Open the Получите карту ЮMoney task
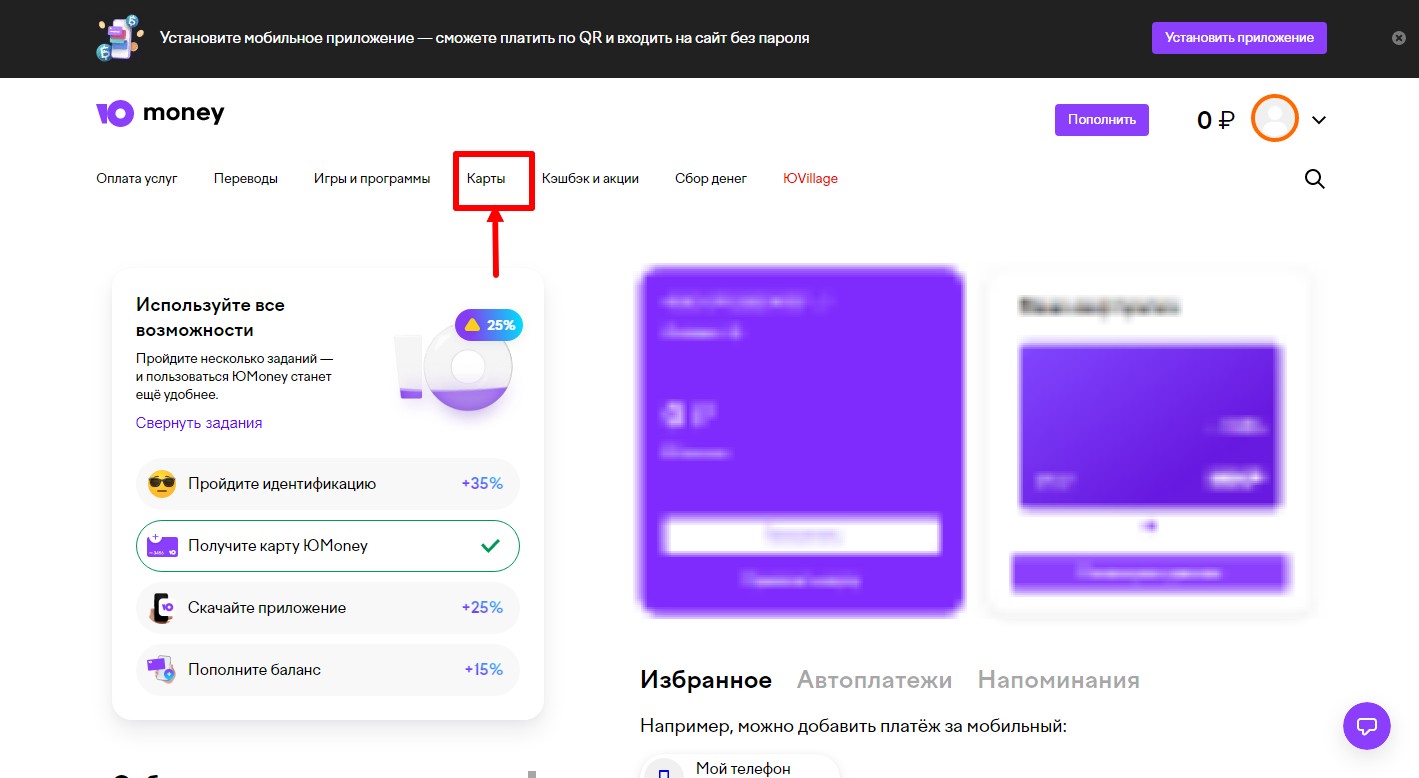Image resolution: width=1419 pixels, height=778 pixels. pyautogui.click(x=328, y=546)
